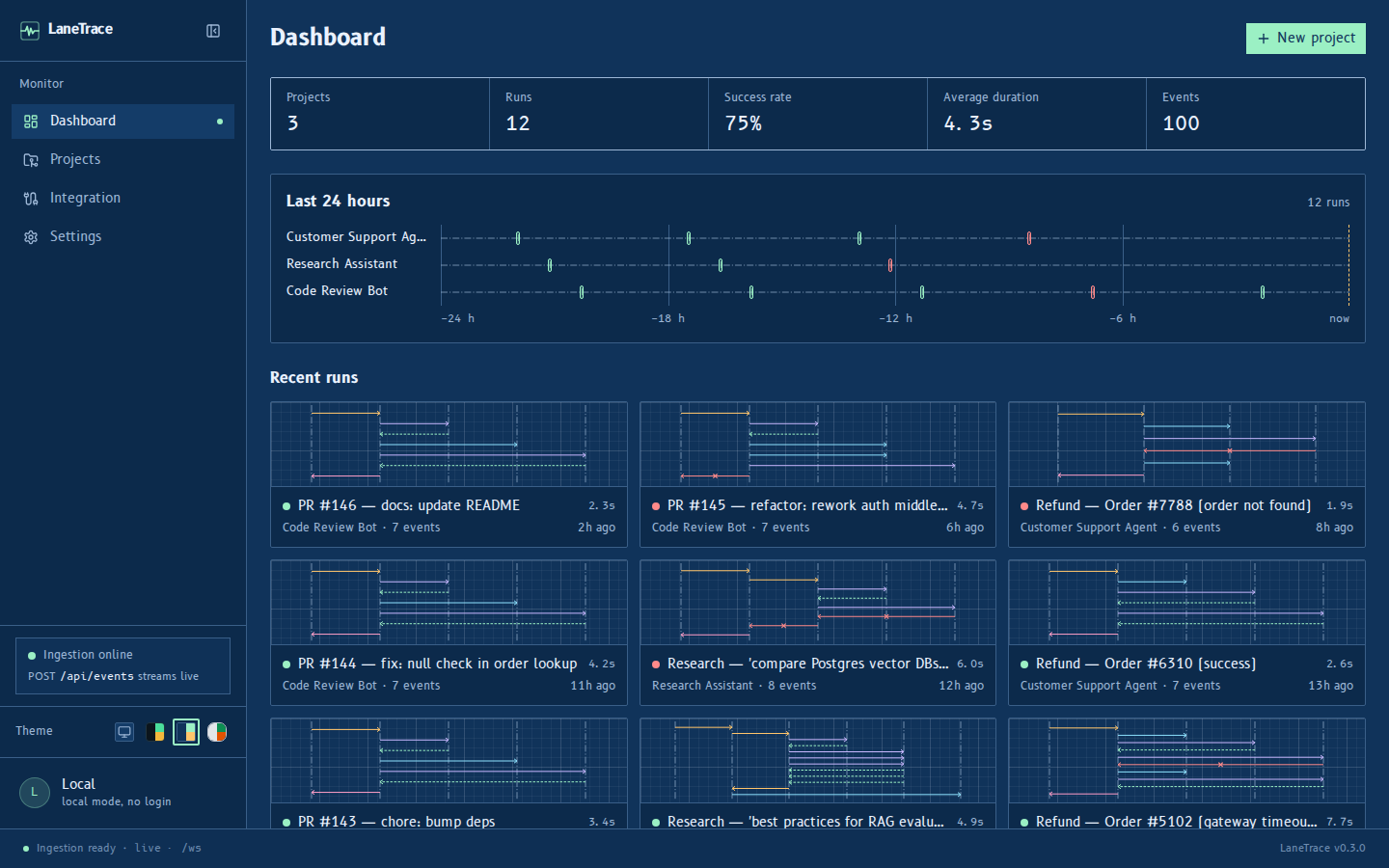Click the LaneTrace logo icon
This screenshot has width=1389, height=868.
coord(30,31)
